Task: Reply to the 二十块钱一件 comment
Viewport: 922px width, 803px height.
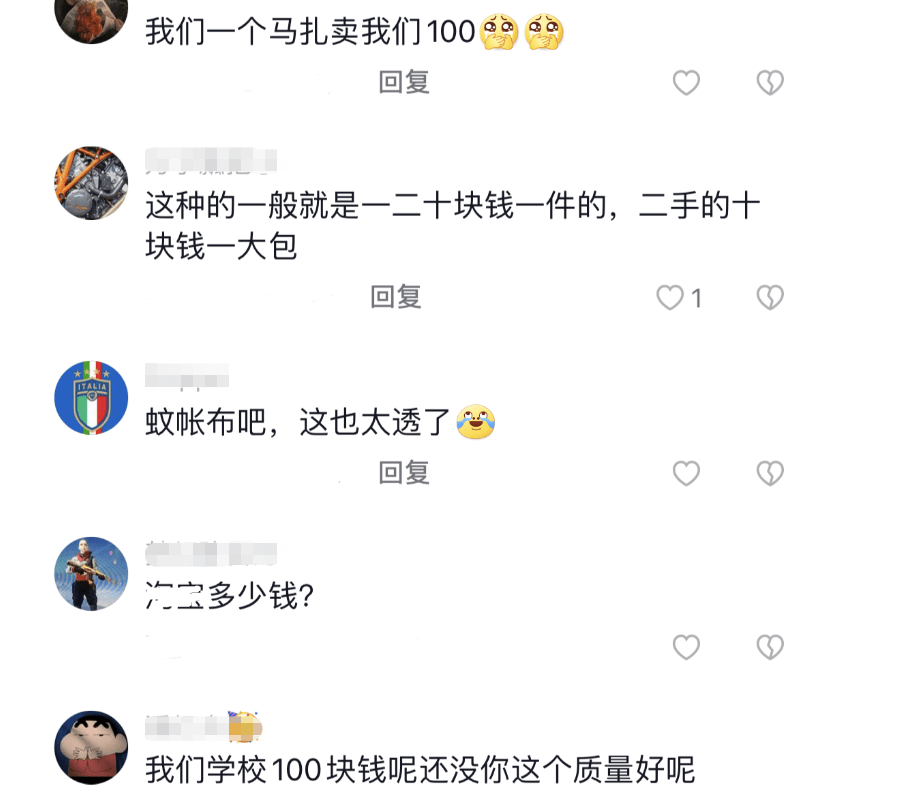Action: point(396,297)
